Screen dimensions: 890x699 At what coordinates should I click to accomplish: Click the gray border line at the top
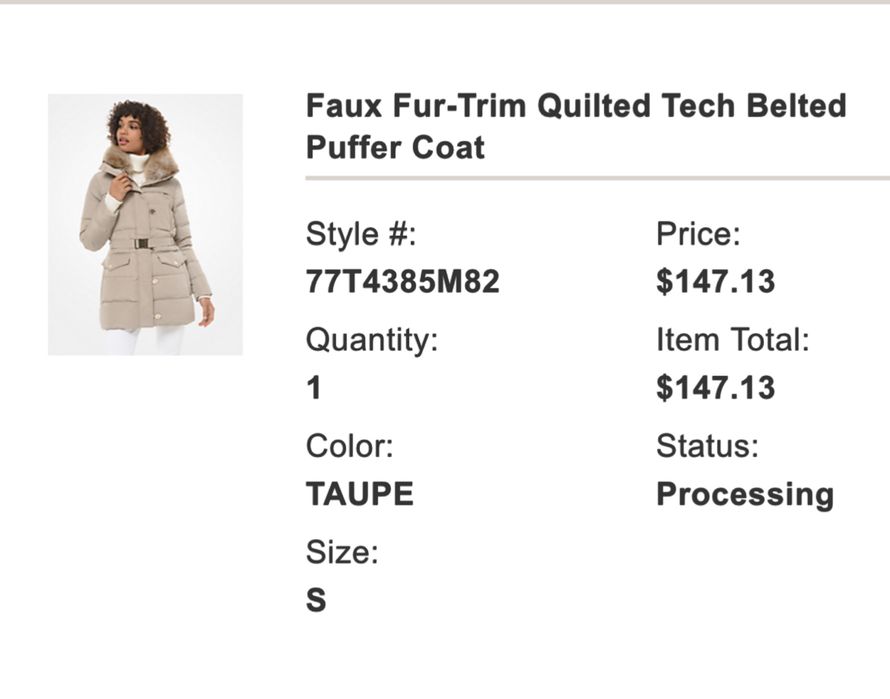click(x=445, y=2)
